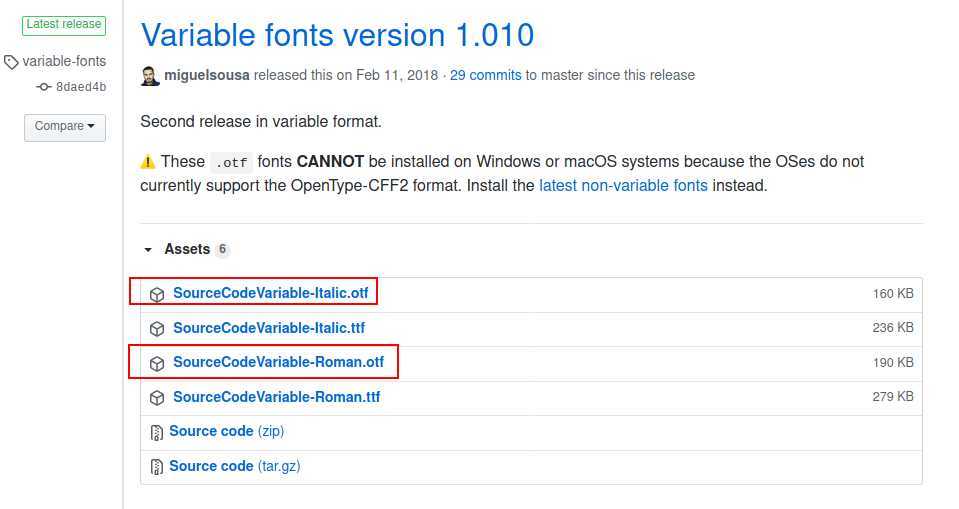Image resolution: width=959 pixels, height=509 pixels.
Task: Click the package icon beside SourceCodeVariable-Roman.otf
Action: (157, 363)
